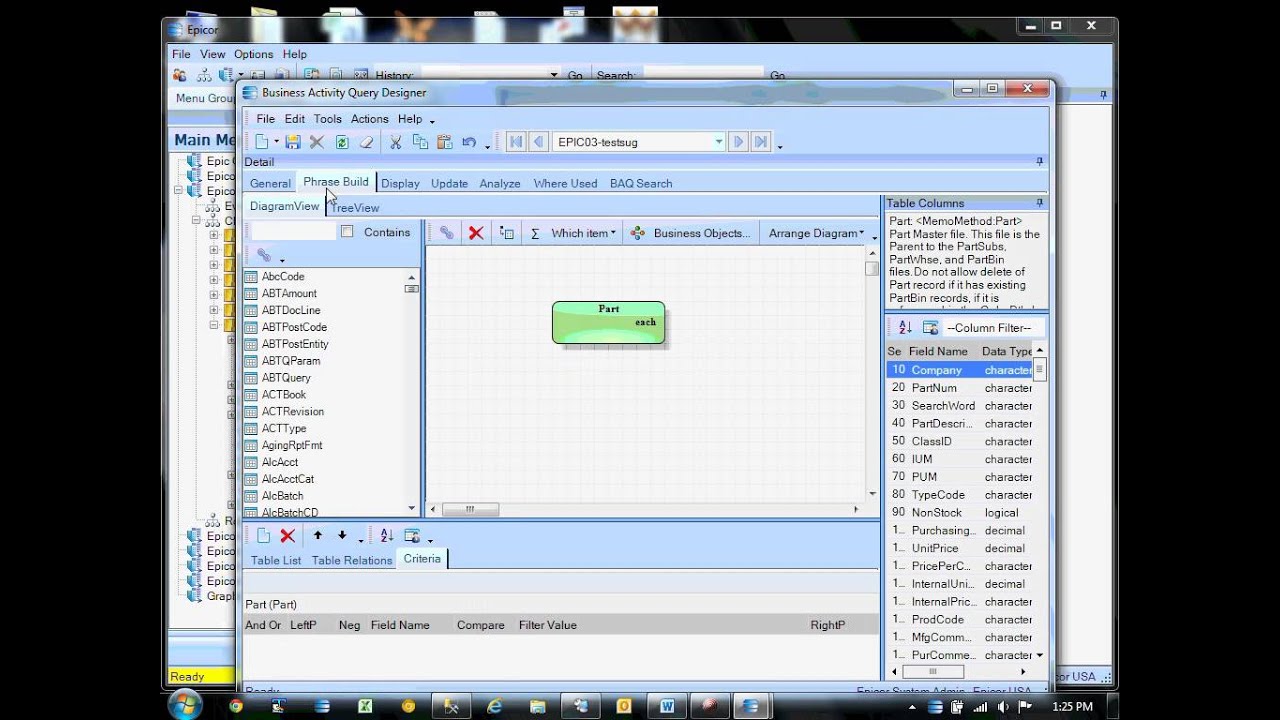Open the Which item dropdown

pos(583,233)
